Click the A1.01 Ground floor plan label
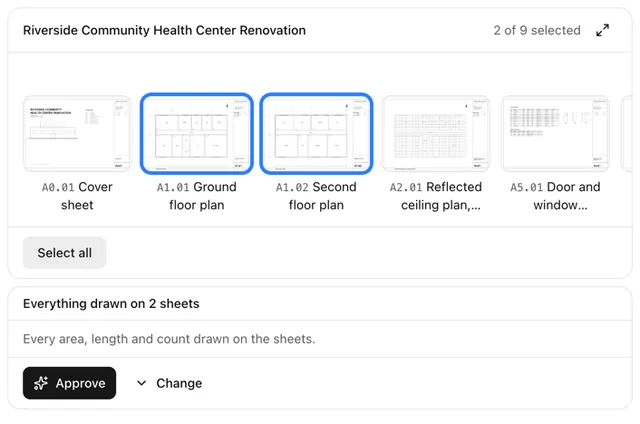 [197, 196]
